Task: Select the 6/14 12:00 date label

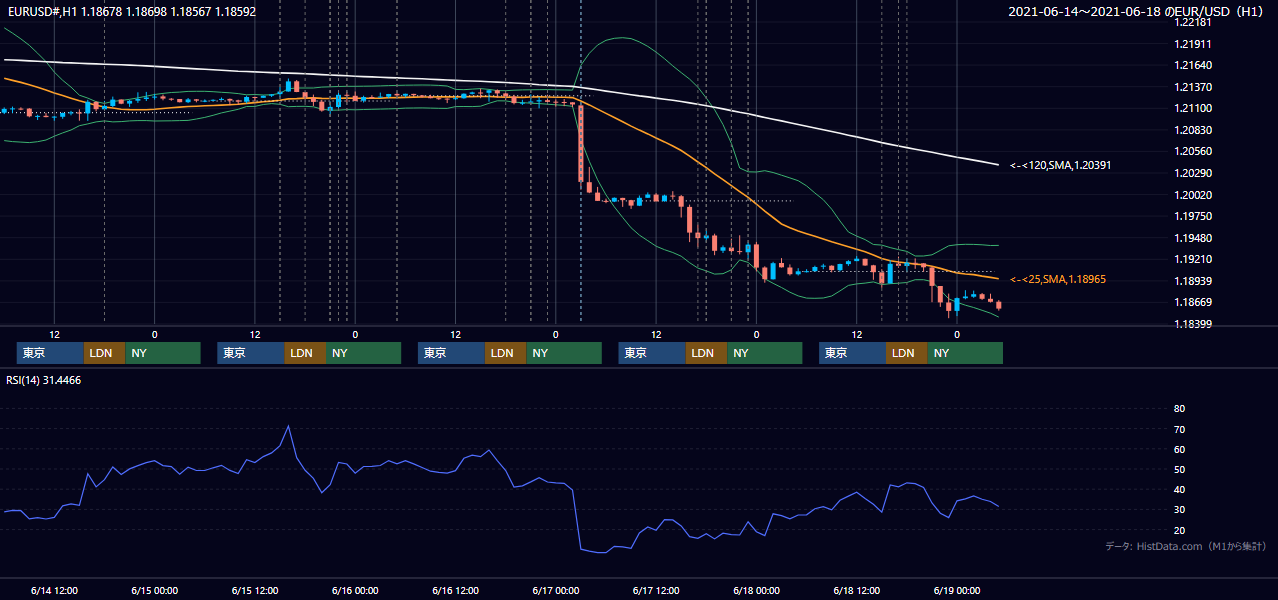Action: click(x=54, y=591)
